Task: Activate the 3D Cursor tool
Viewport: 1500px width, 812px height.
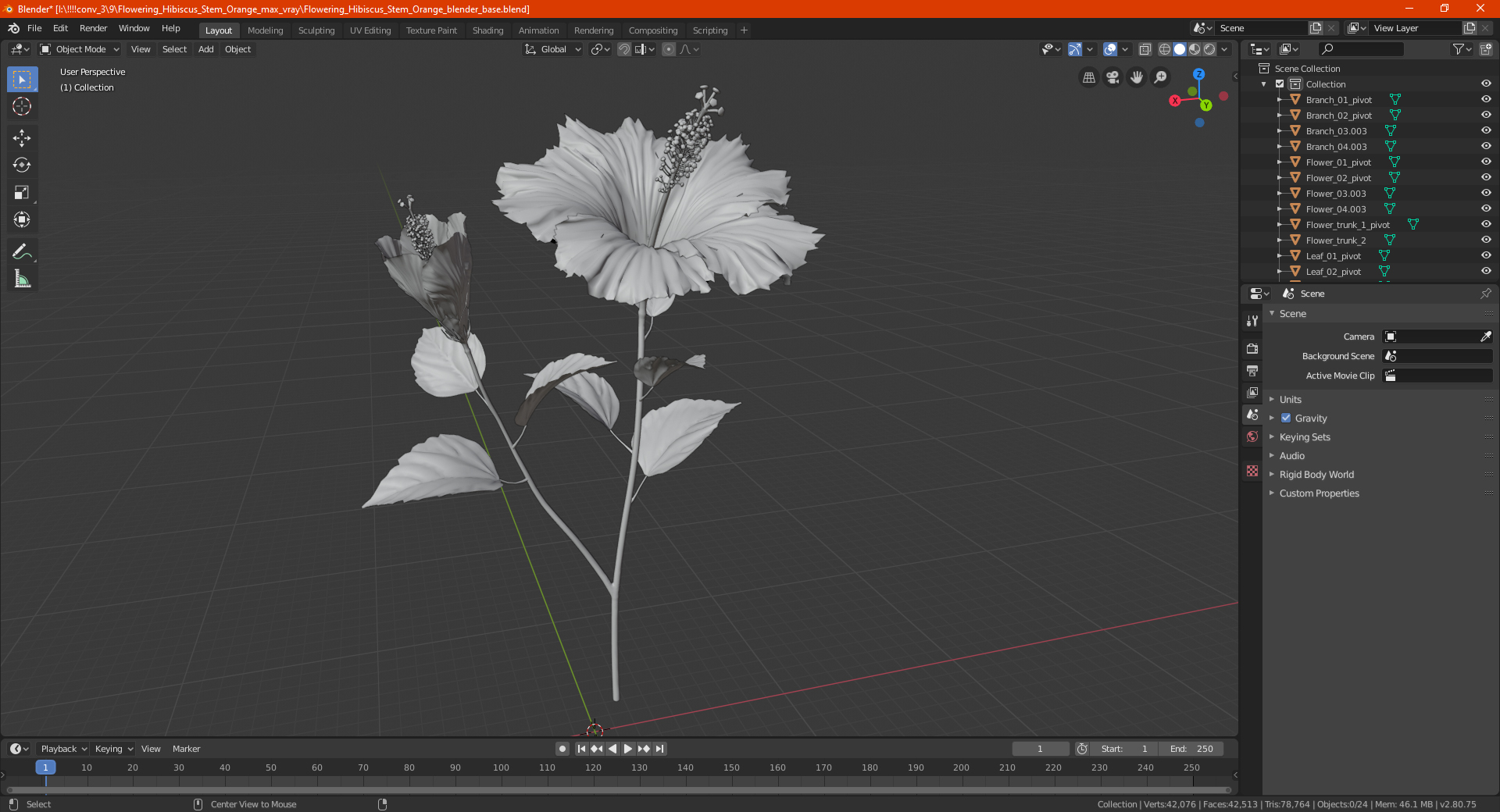Action: [22, 106]
